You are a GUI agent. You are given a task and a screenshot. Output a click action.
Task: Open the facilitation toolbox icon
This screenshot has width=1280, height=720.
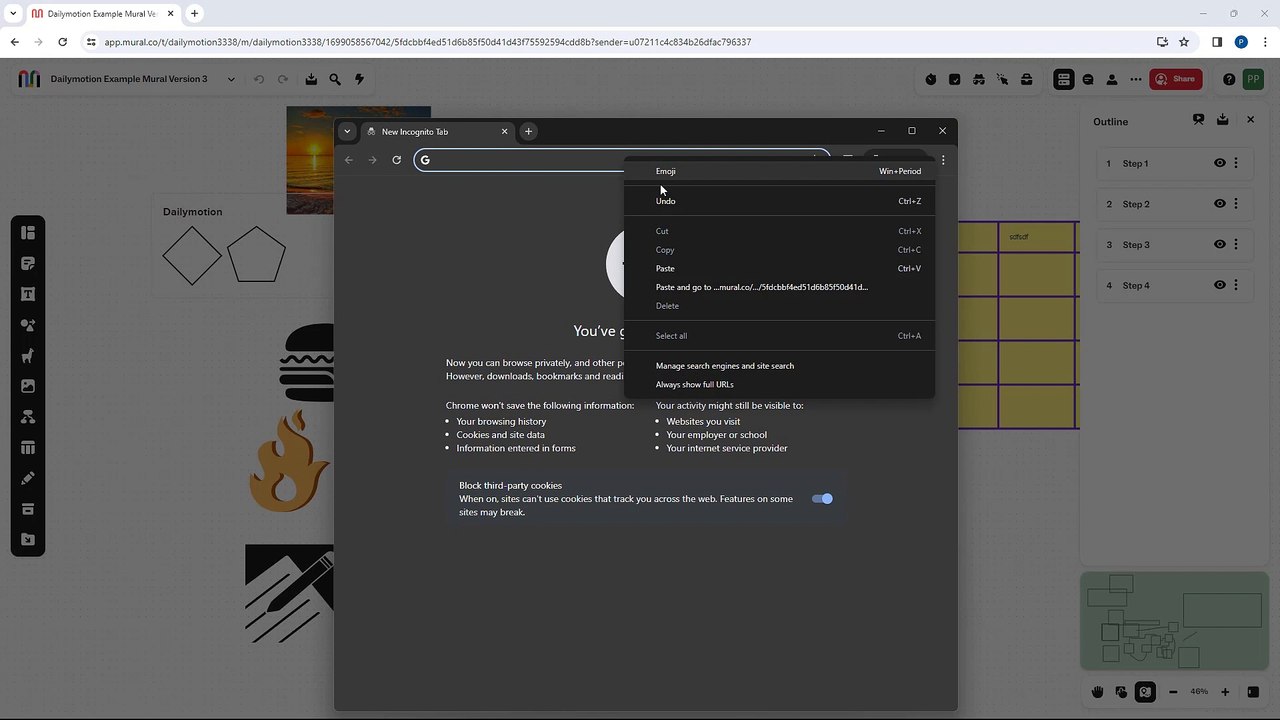coord(1027,79)
